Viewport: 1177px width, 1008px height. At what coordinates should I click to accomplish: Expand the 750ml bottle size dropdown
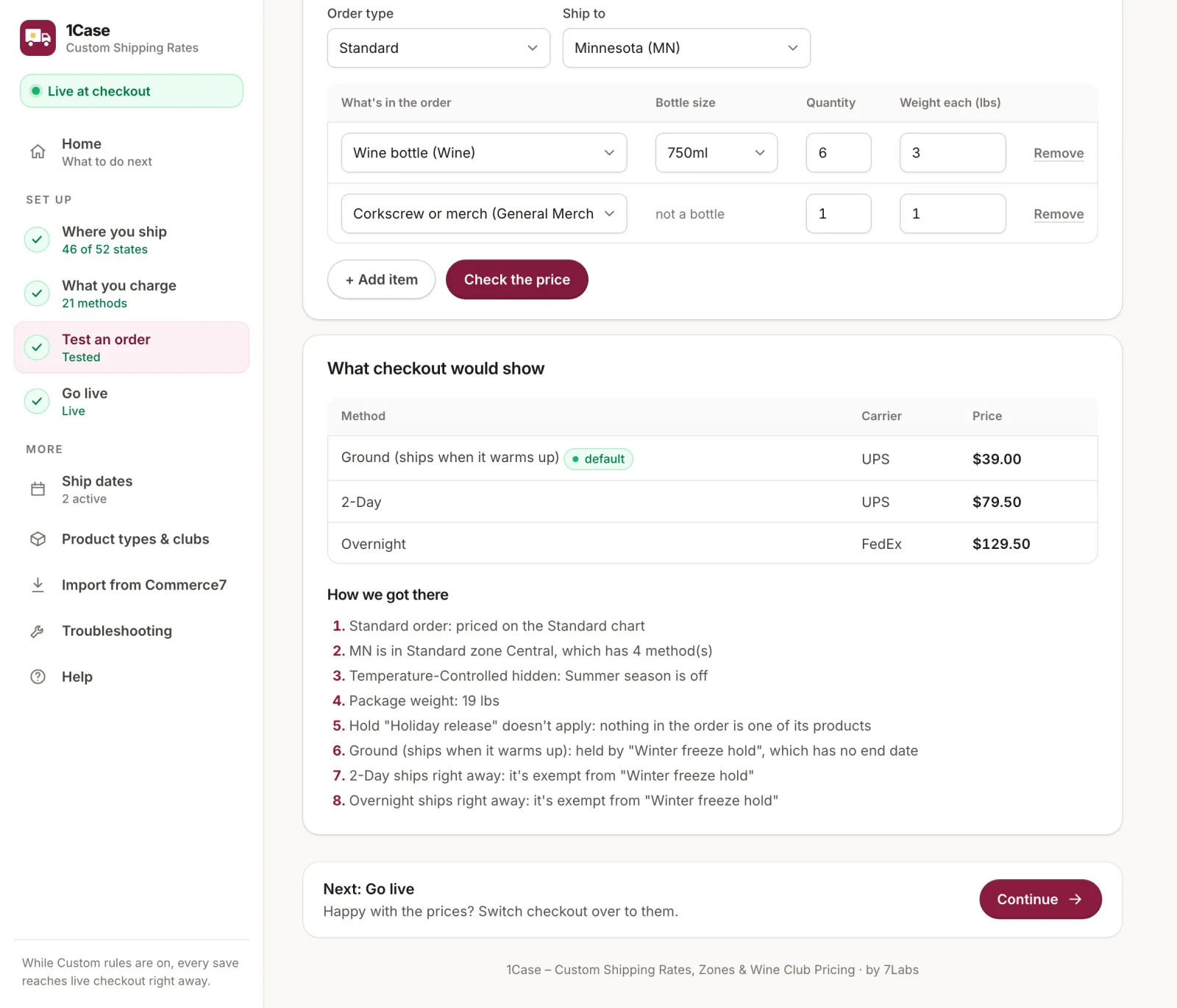coord(716,153)
